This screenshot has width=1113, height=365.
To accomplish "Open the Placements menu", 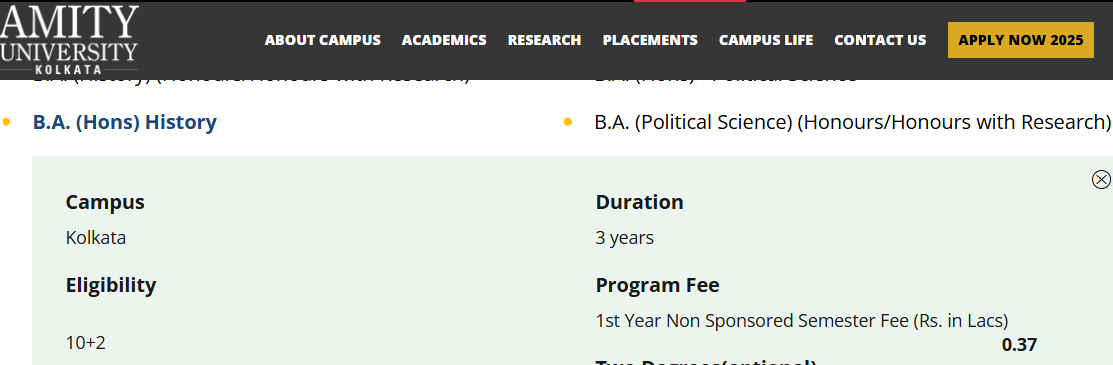I will pyautogui.click(x=650, y=40).
